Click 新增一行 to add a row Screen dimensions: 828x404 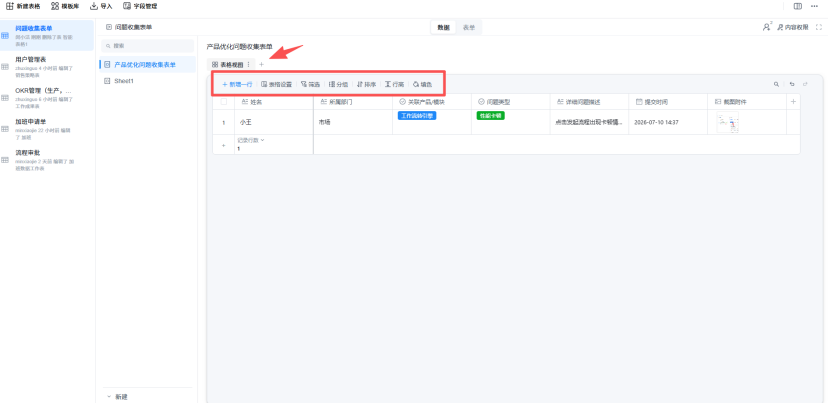click(x=237, y=84)
